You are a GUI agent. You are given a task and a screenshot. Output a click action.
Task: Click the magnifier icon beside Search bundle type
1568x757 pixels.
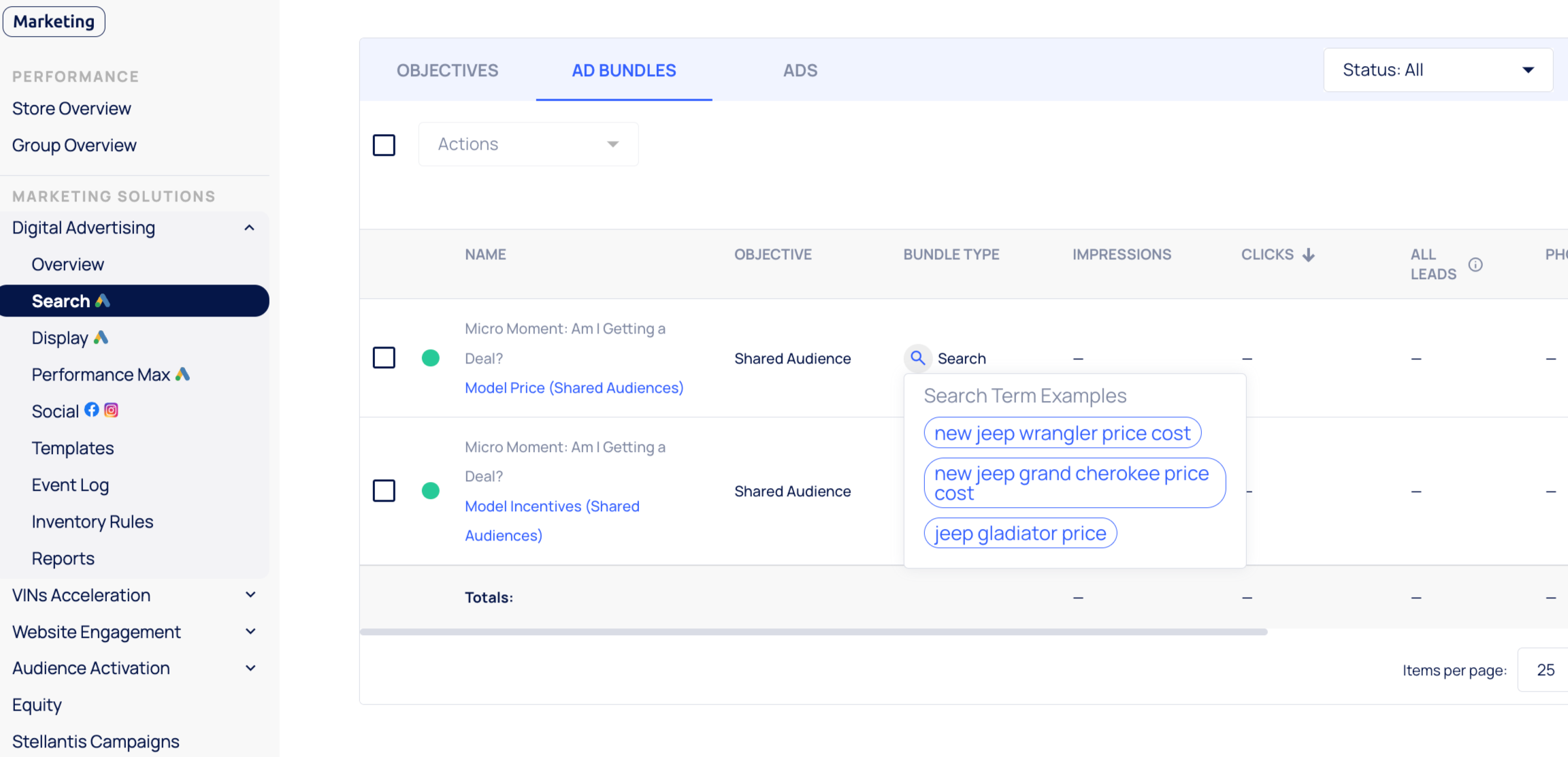pos(917,358)
